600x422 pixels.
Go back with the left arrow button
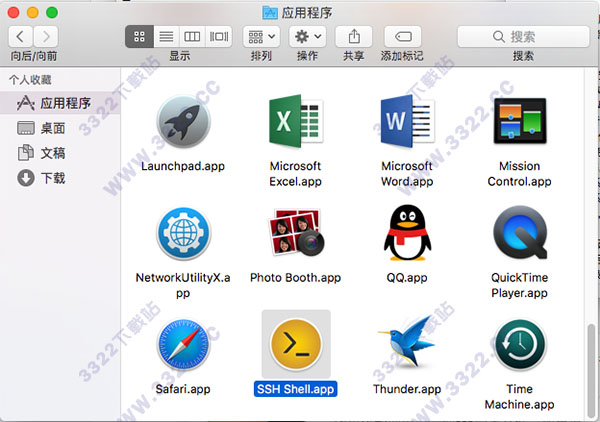[21, 37]
